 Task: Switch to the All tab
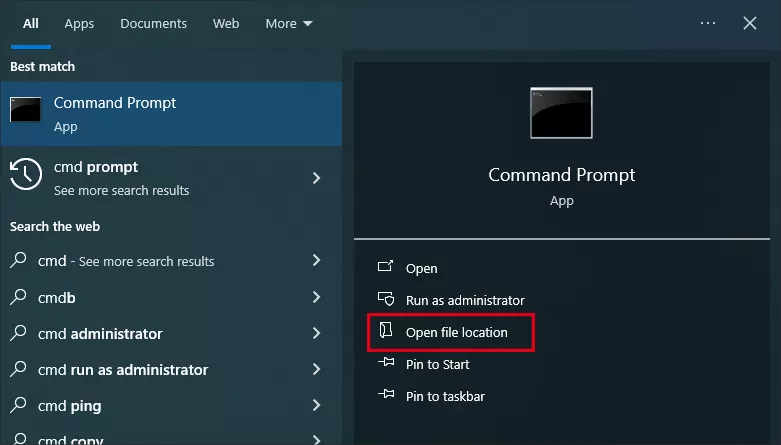(30, 23)
